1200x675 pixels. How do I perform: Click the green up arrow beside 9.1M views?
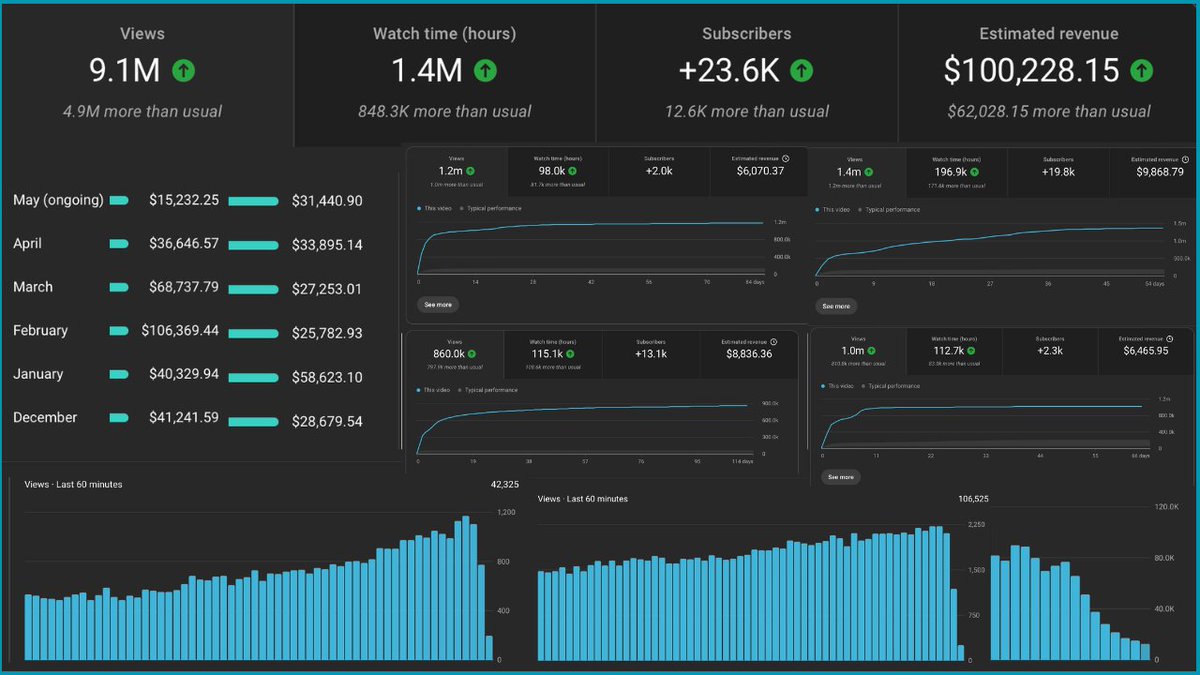coord(182,71)
